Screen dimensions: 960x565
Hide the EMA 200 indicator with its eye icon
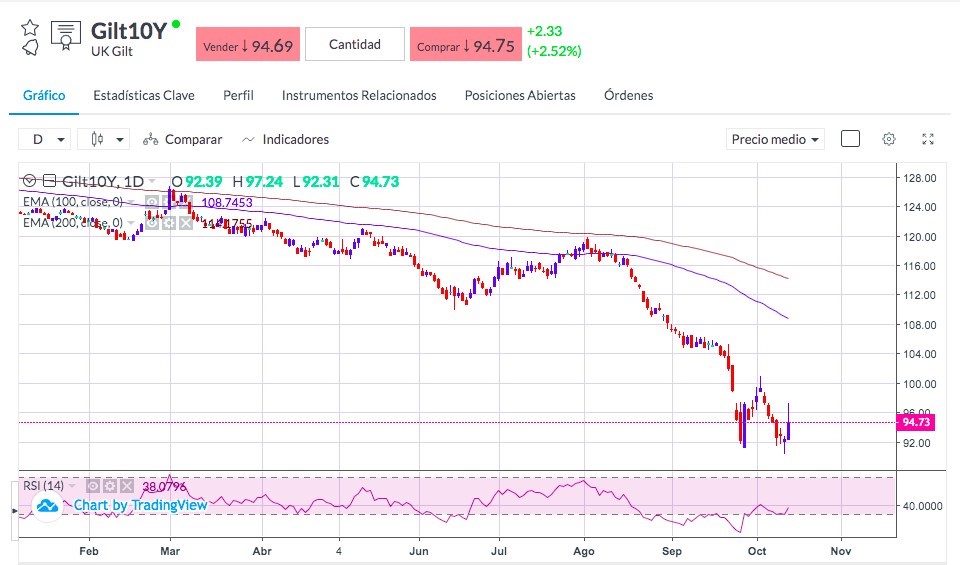(152, 223)
